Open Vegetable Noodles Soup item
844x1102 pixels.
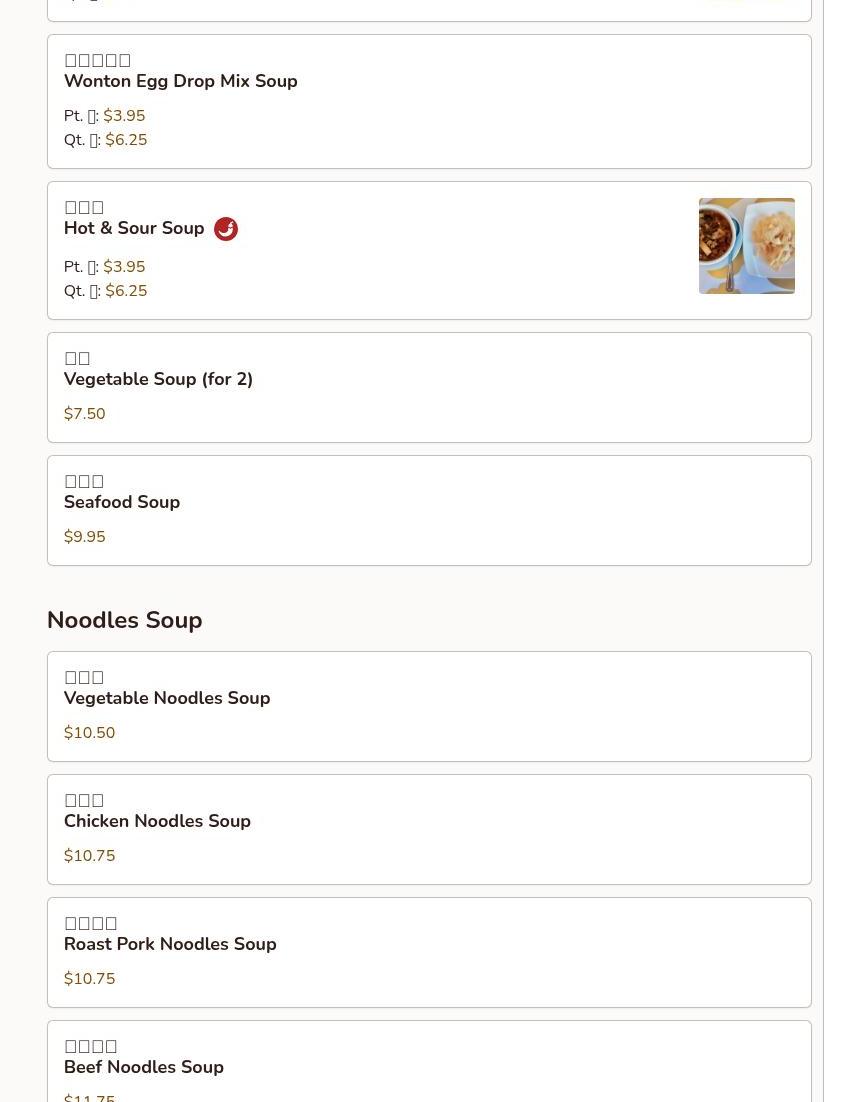click(x=429, y=706)
